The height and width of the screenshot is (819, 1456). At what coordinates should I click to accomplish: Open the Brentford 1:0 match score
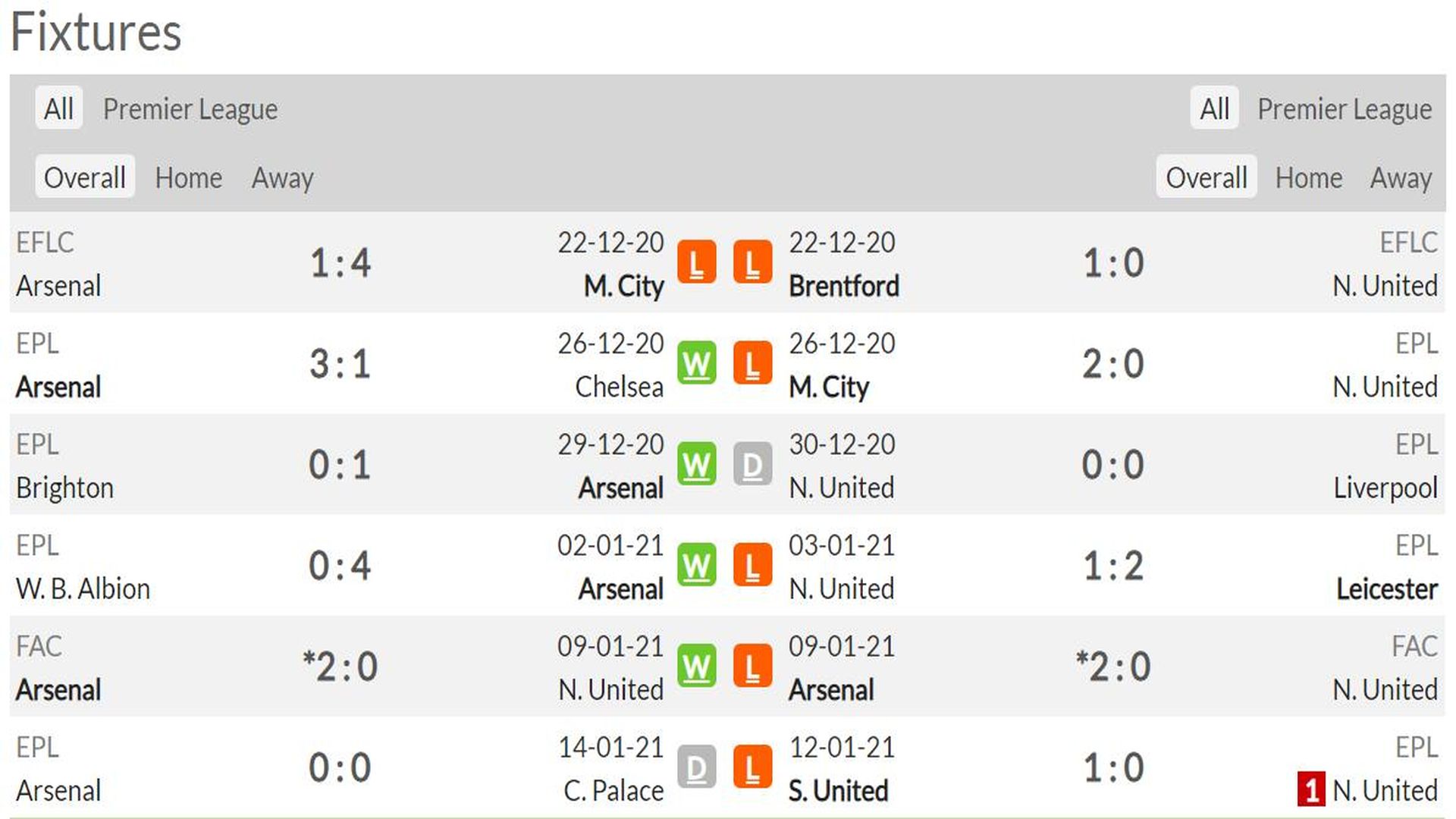[x=1112, y=263]
